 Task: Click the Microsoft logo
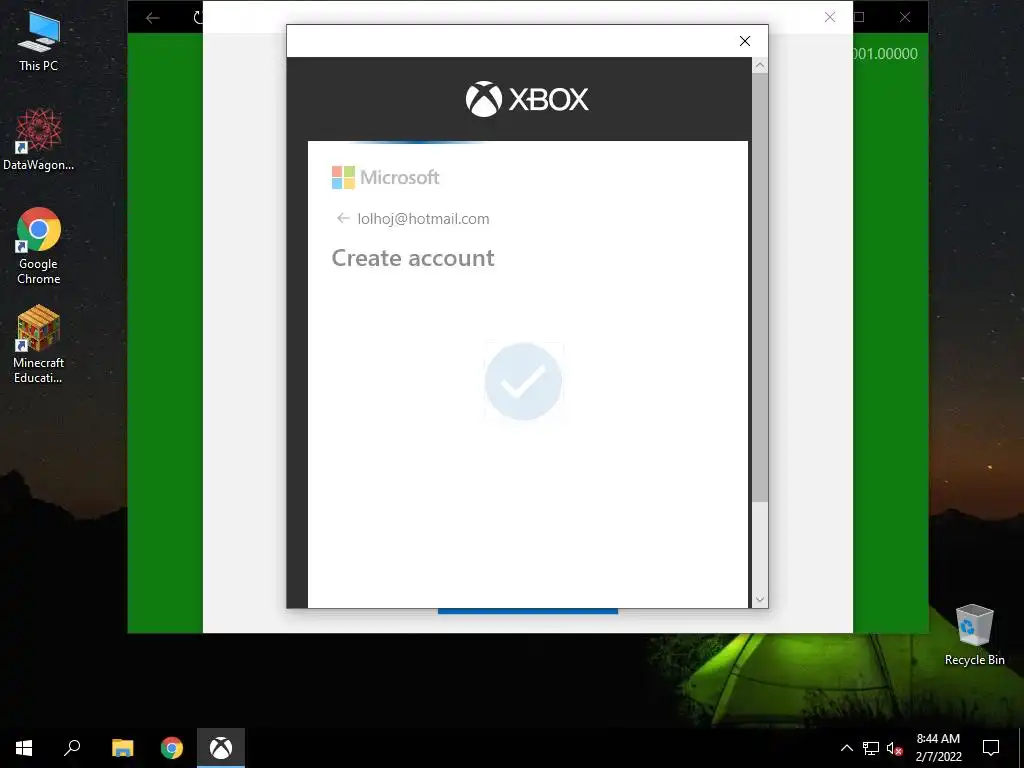(x=385, y=178)
